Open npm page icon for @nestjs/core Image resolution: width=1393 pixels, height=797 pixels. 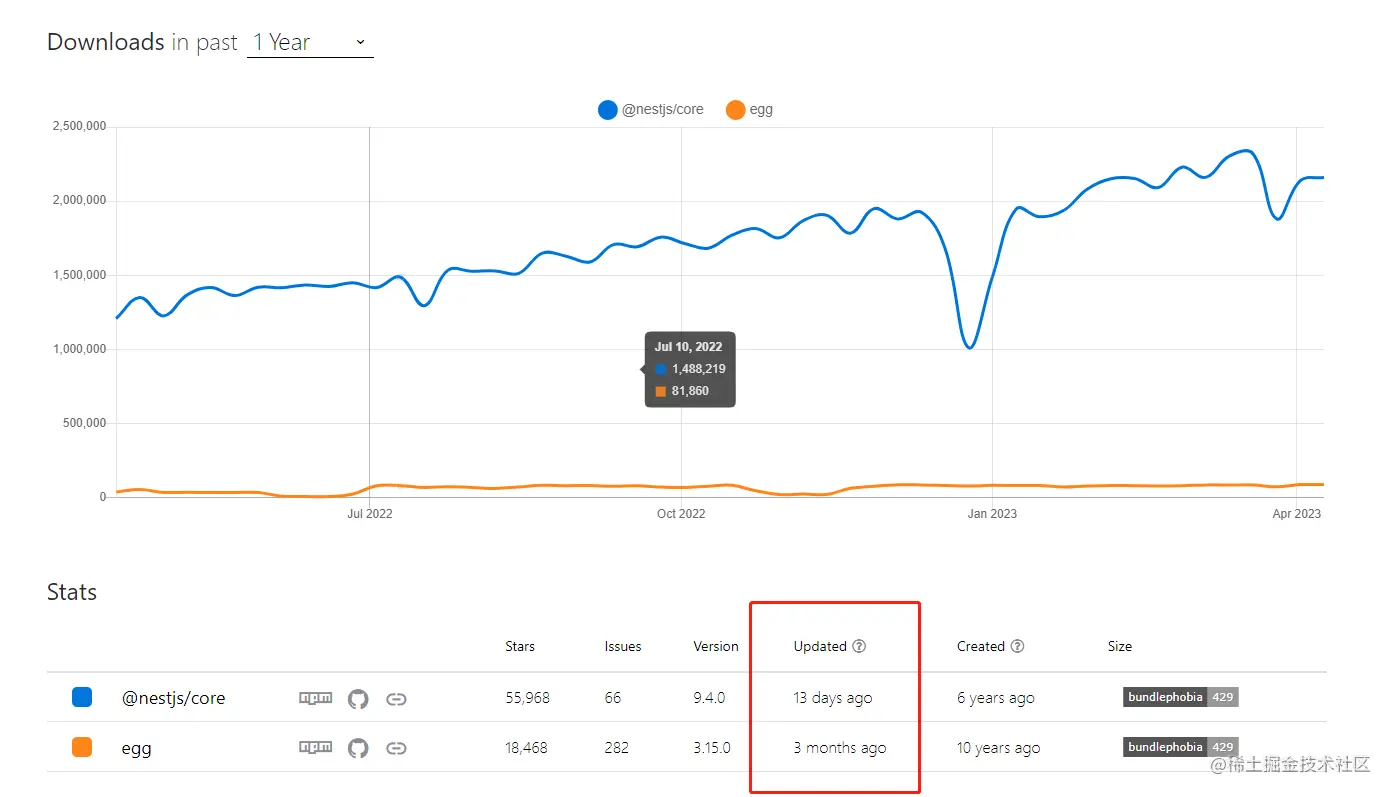click(x=315, y=698)
